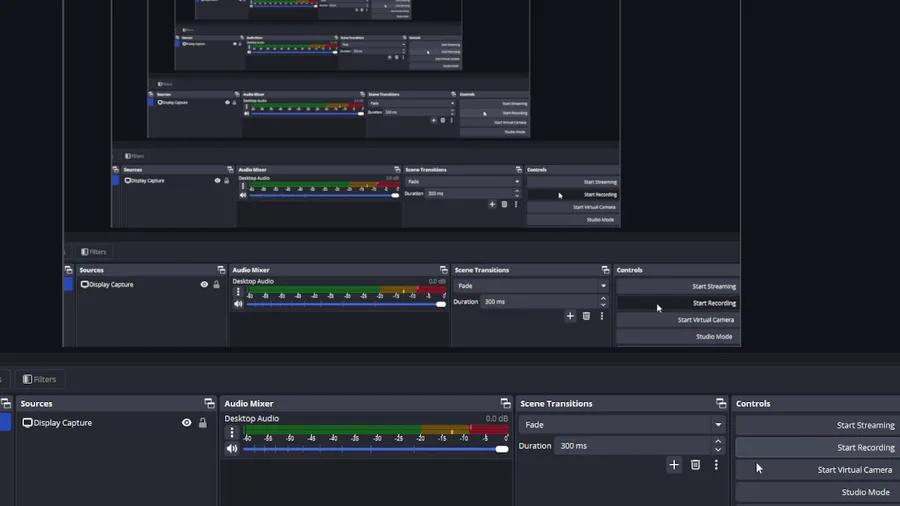Open Filters in second-largest mirrored preview
Image resolution: width=900 pixels, height=506 pixels.
tap(135, 156)
